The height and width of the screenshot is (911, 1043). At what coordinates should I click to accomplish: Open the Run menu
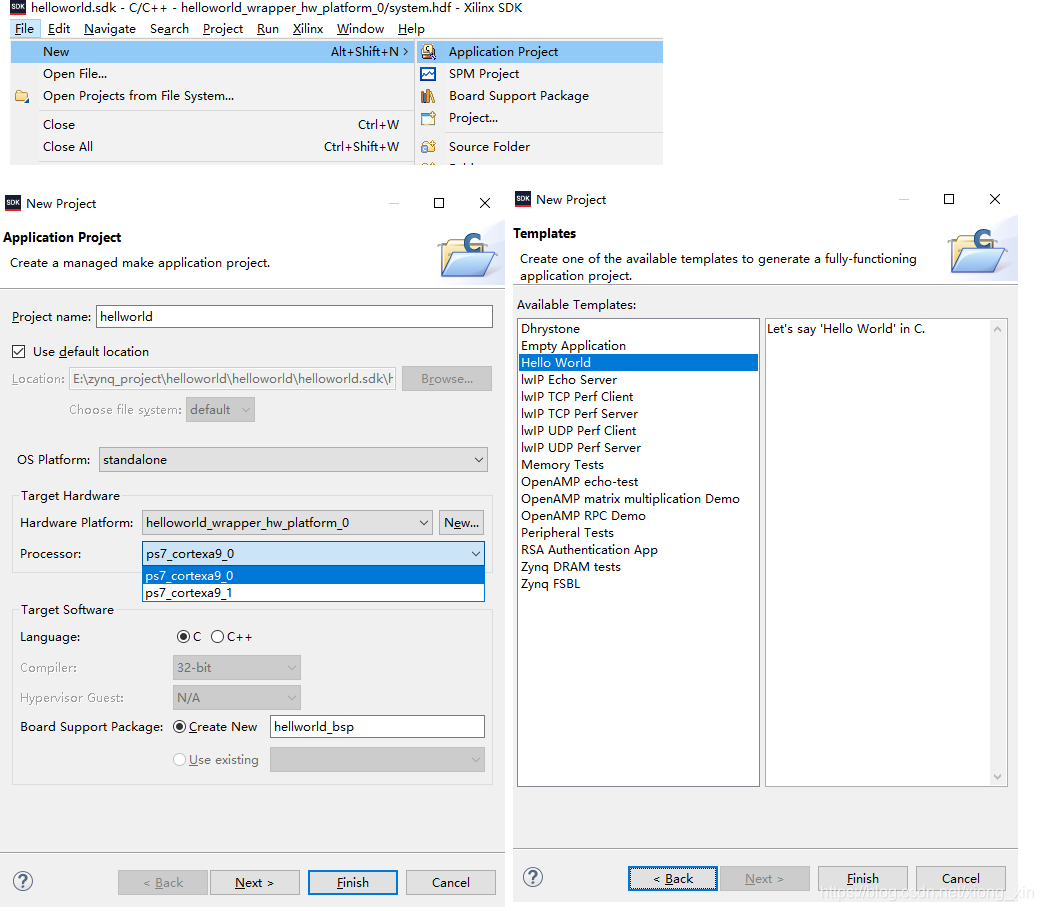coord(267,29)
